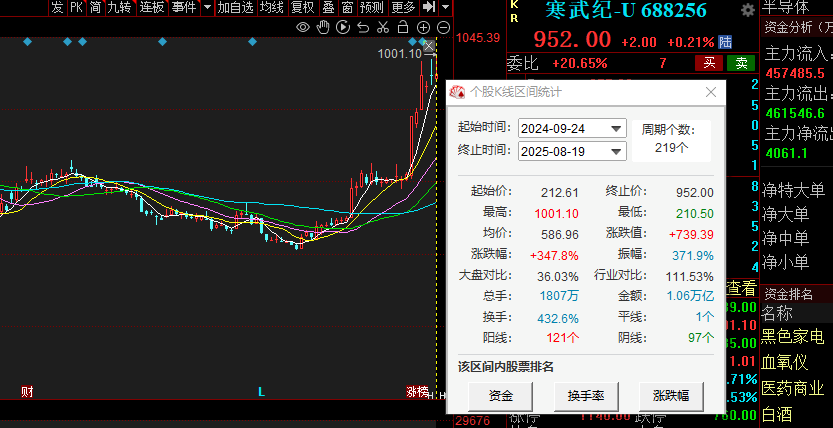Click the 发 toolbar button
This screenshot has height=428, width=833.
pyautogui.click(x=57, y=7)
